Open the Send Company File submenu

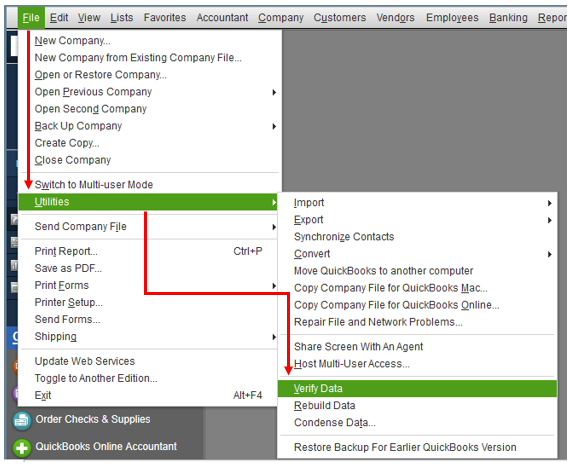tap(148, 227)
